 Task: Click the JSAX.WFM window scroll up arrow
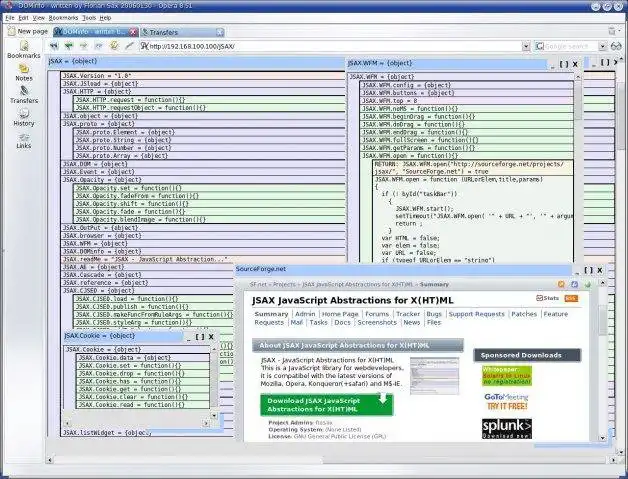coord(578,76)
